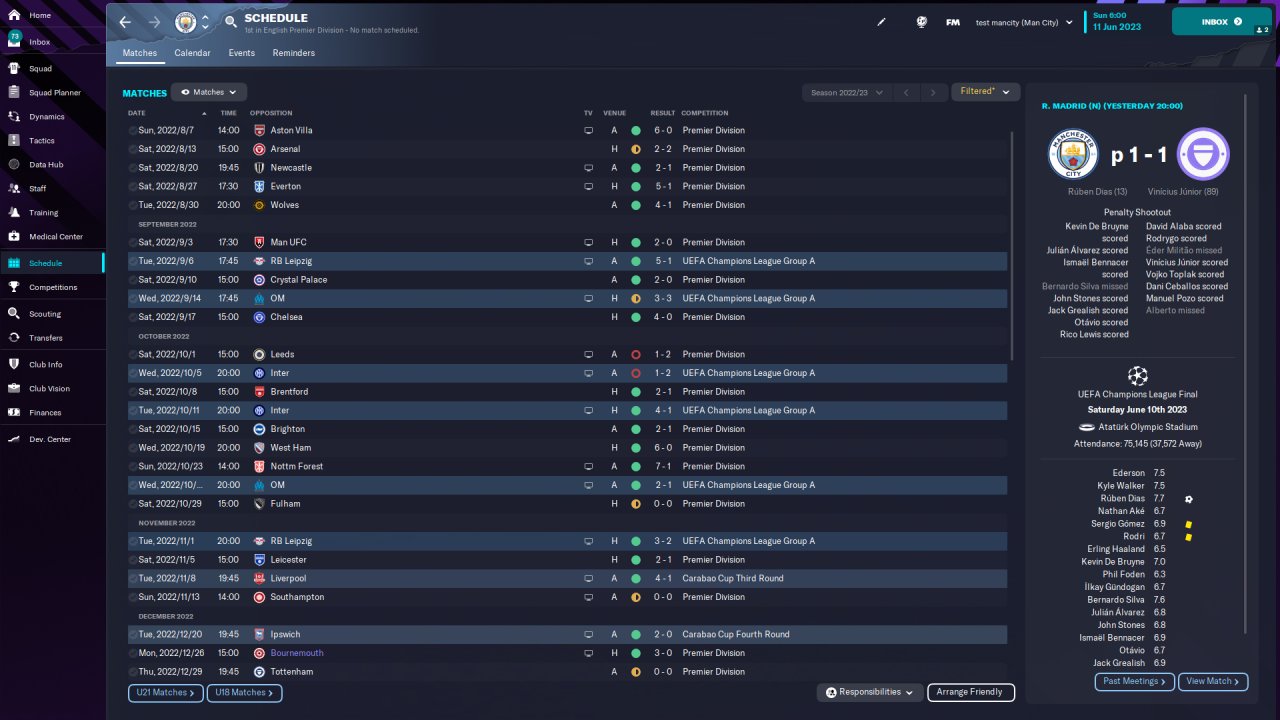The image size is (1280, 720).
Task: Go to the next season arrow
Action: pyautogui.click(x=933, y=92)
